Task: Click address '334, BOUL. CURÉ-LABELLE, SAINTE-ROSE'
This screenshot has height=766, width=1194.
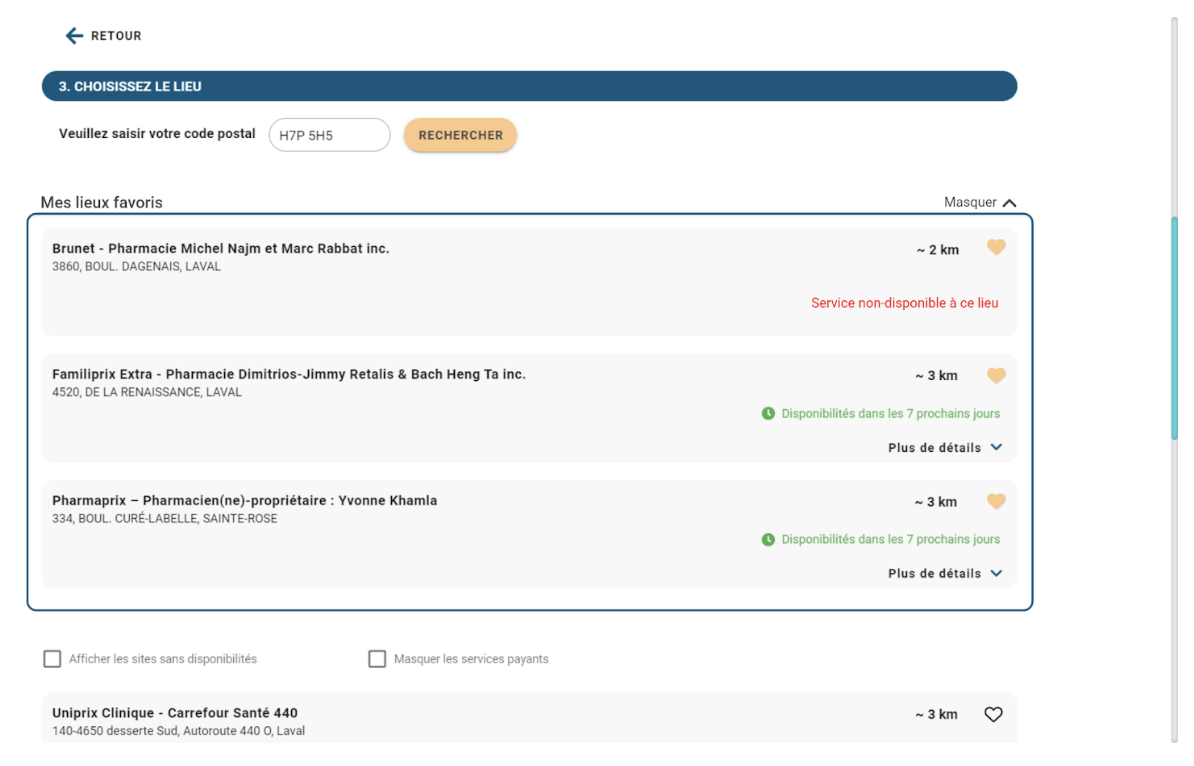Action: coord(164,519)
